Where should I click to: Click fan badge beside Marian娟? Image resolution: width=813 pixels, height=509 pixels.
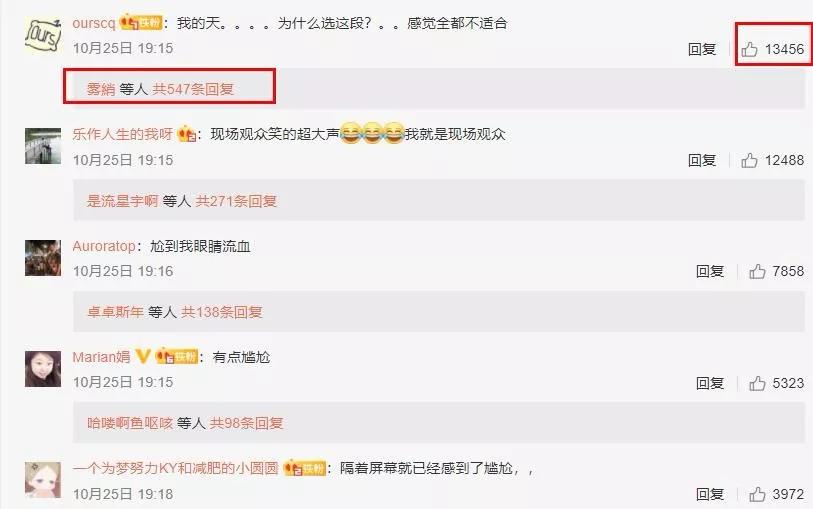pyautogui.click(x=177, y=356)
